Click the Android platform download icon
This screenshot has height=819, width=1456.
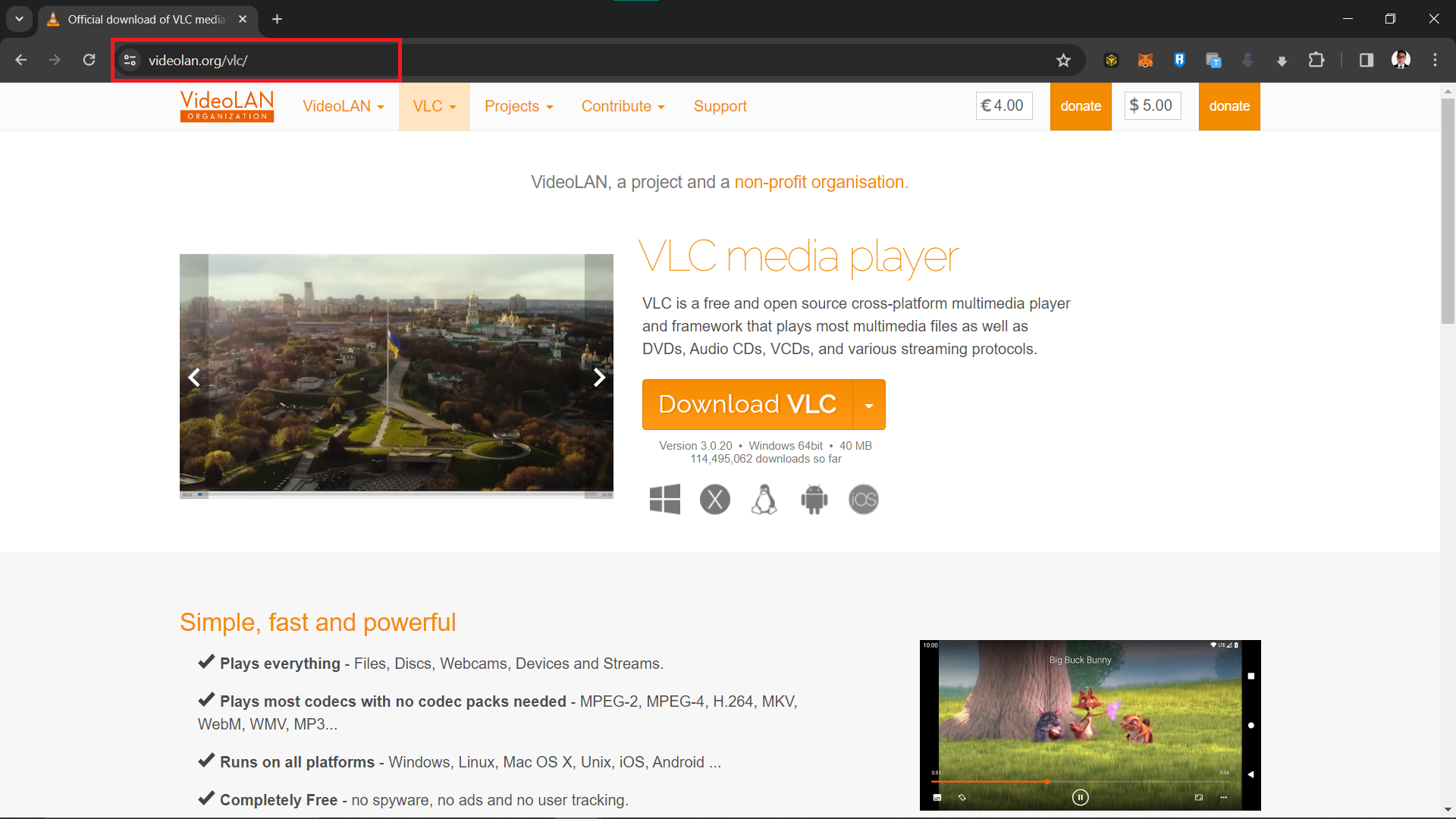[813, 498]
